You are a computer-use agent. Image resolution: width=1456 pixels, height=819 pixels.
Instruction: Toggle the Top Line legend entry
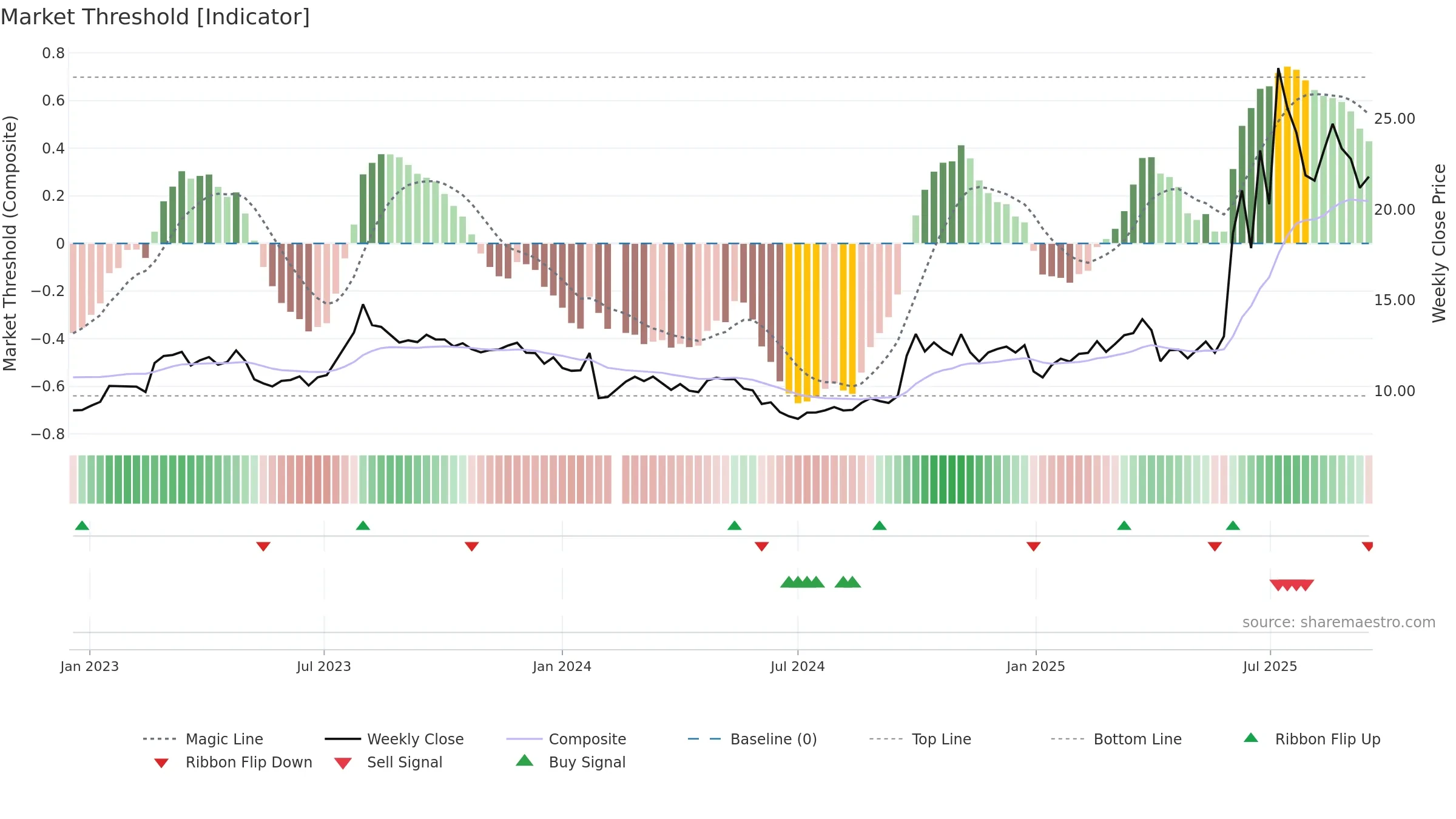click(x=920, y=739)
